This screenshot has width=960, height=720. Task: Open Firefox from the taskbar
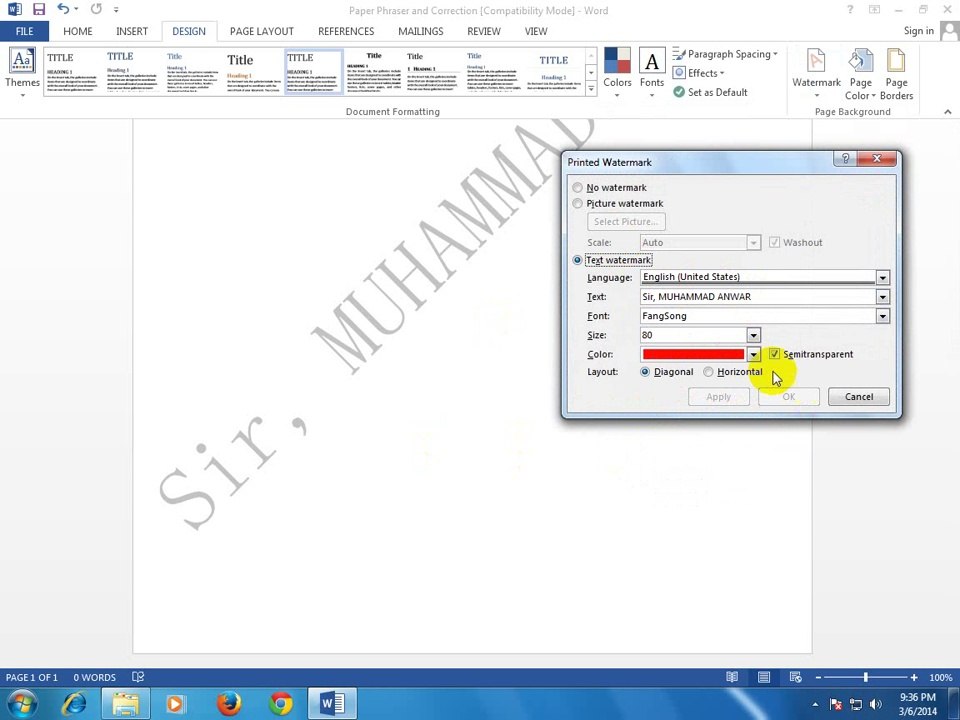click(x=229, y=704)
